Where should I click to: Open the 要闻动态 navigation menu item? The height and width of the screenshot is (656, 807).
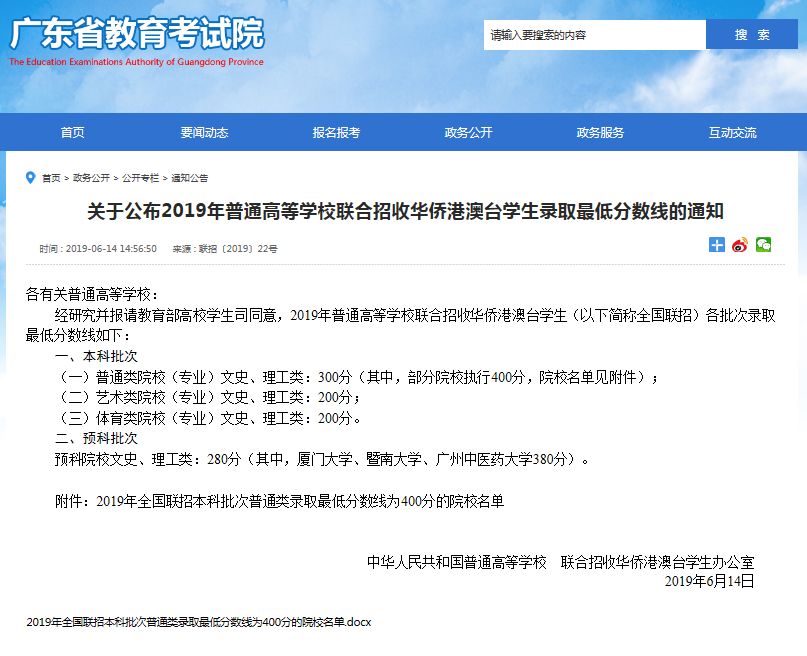click(x=204, y=132)
